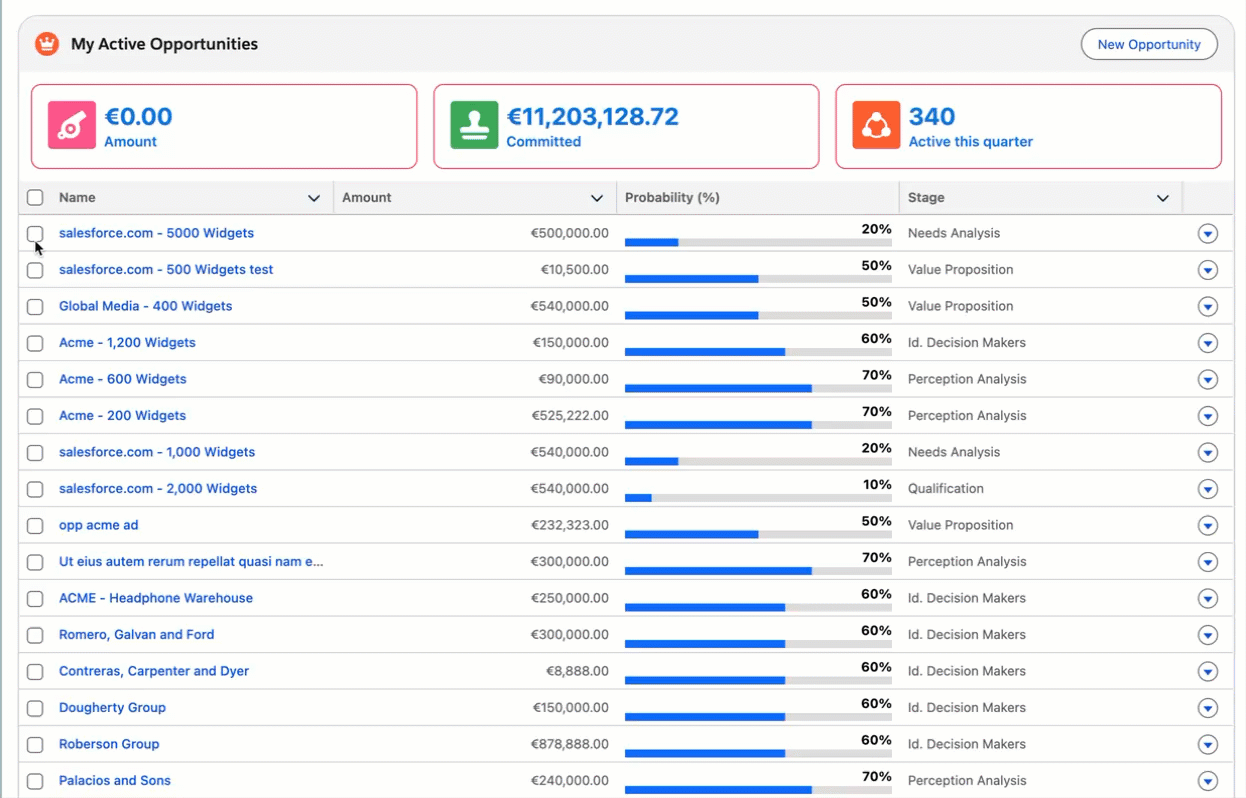
Task: Open row actions for salesforce.com - 5000 Widgets
Action: pyautogui.click(x=1207, y=233)
